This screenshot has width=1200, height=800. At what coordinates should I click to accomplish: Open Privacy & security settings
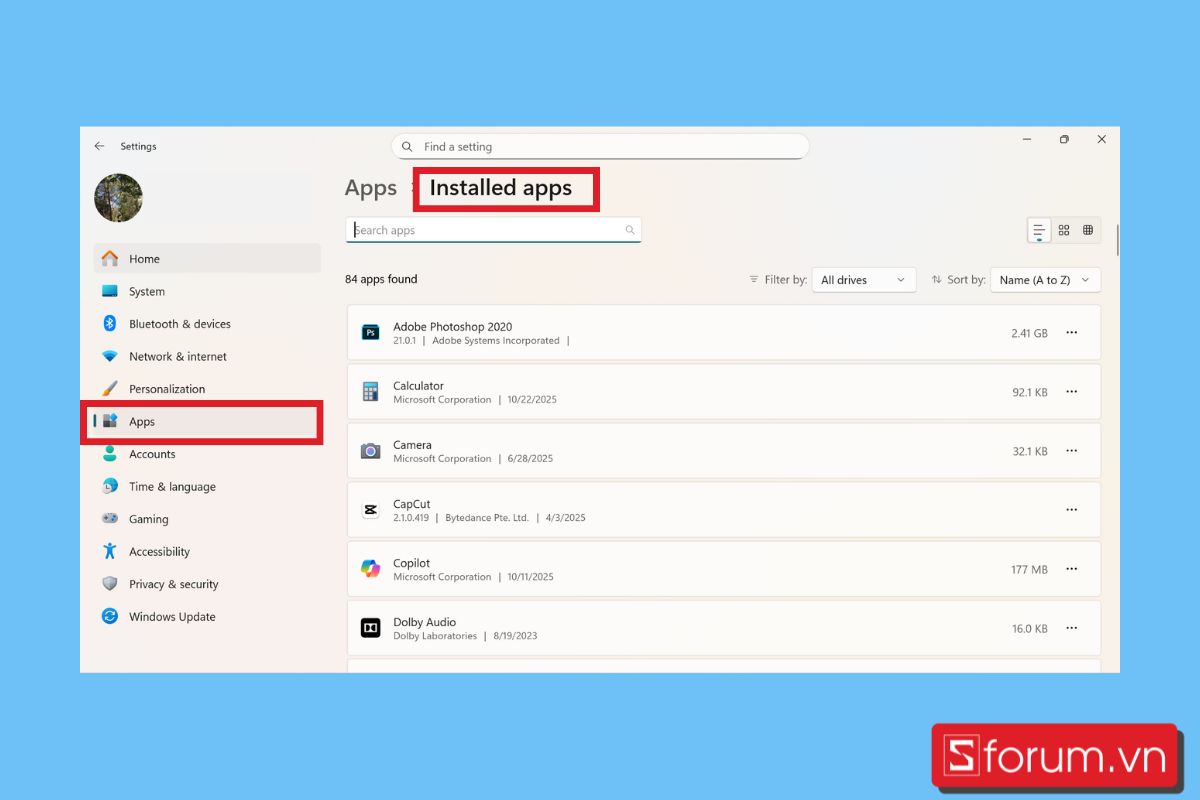207,584
